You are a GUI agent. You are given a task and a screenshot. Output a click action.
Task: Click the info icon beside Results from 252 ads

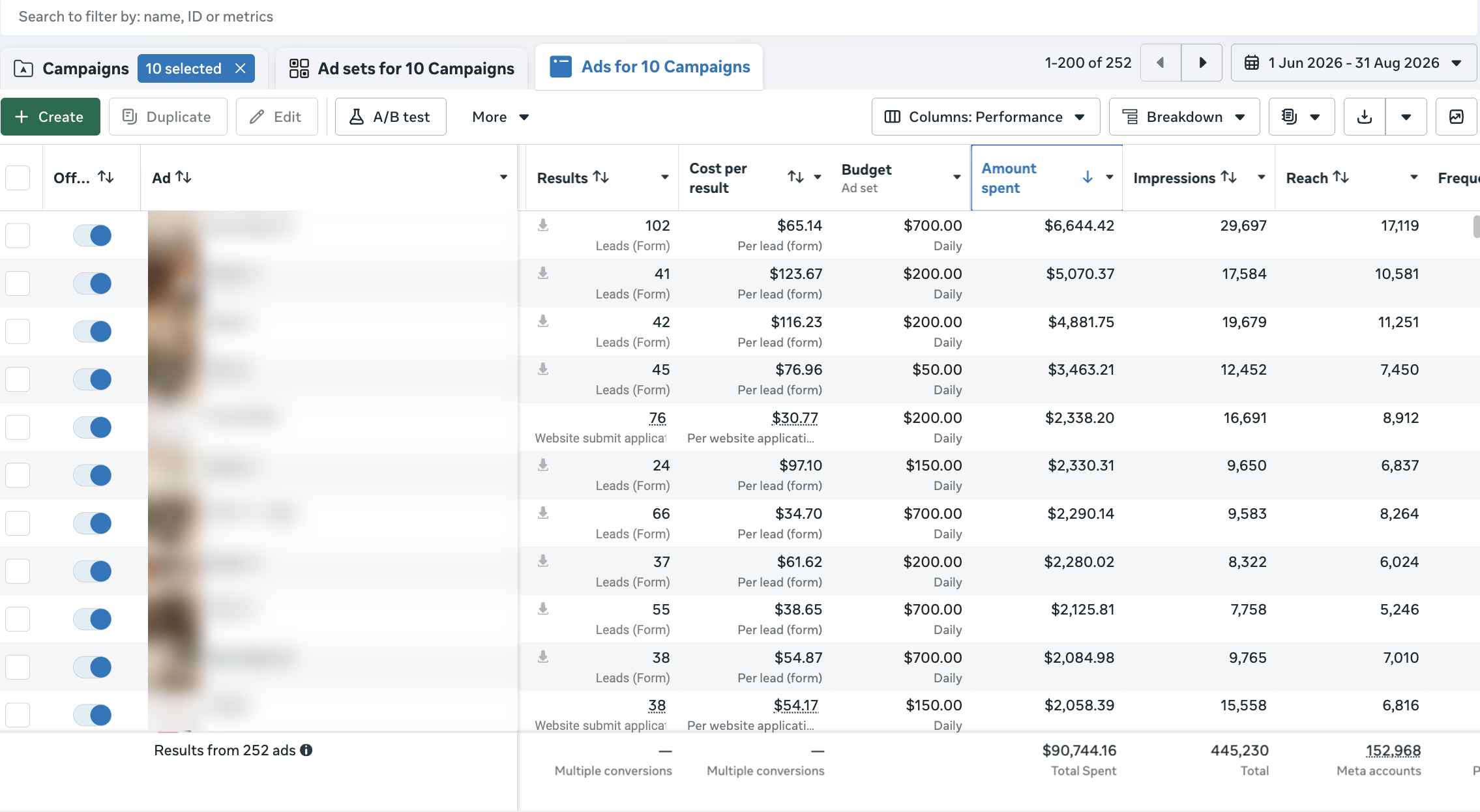[306, 750]
